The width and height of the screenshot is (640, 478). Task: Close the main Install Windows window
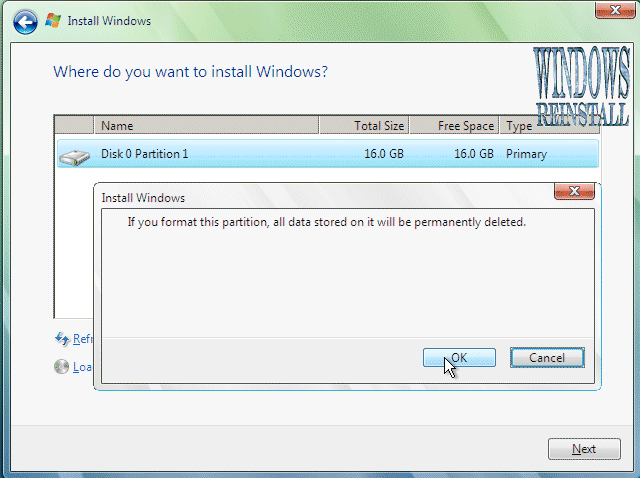pyautogui.click(x=612, y=10)
